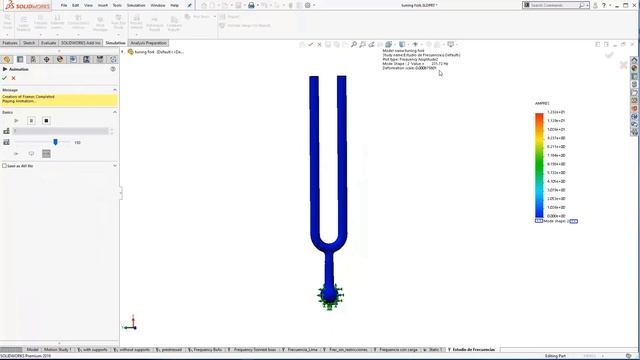Image resolution: width=640 pixels, height=360 pixels.
Task: Open the Window menu
Action: (x=158, y=5)
